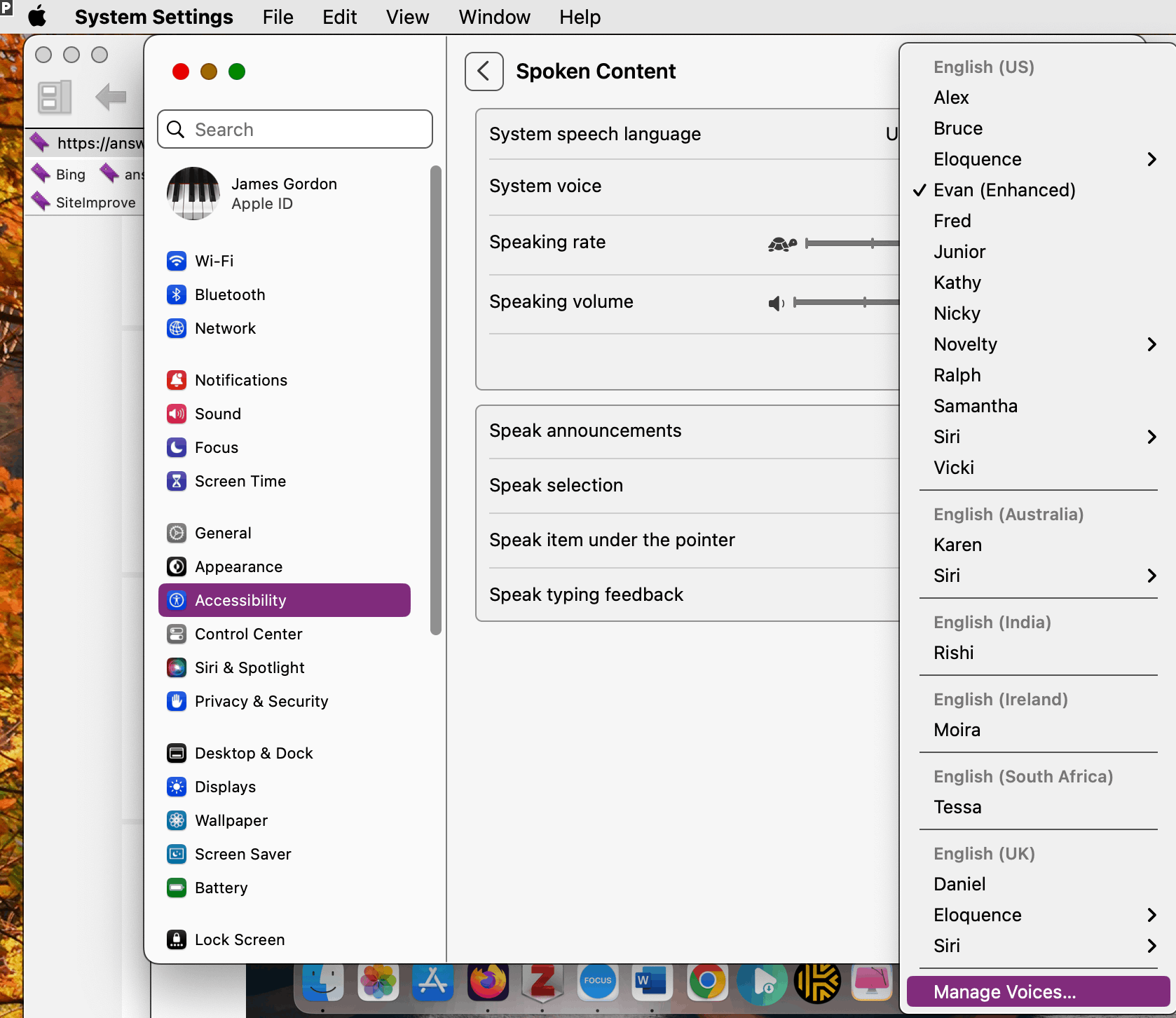Viewport: 1176px width, 1018px height.
Task: Adjust the Speaking rate slider
Action: [852, 243]
